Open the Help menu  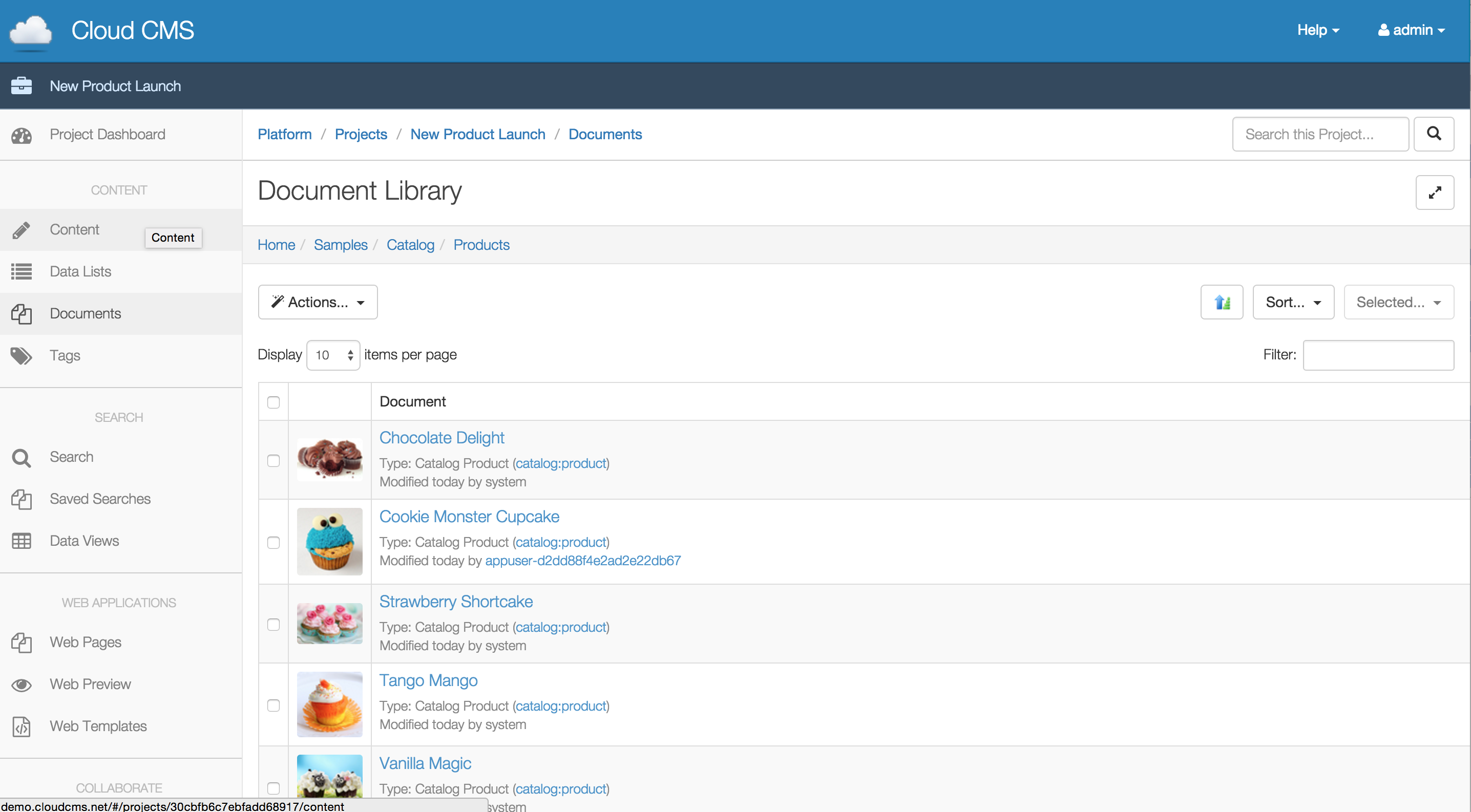coord(1318,30)
